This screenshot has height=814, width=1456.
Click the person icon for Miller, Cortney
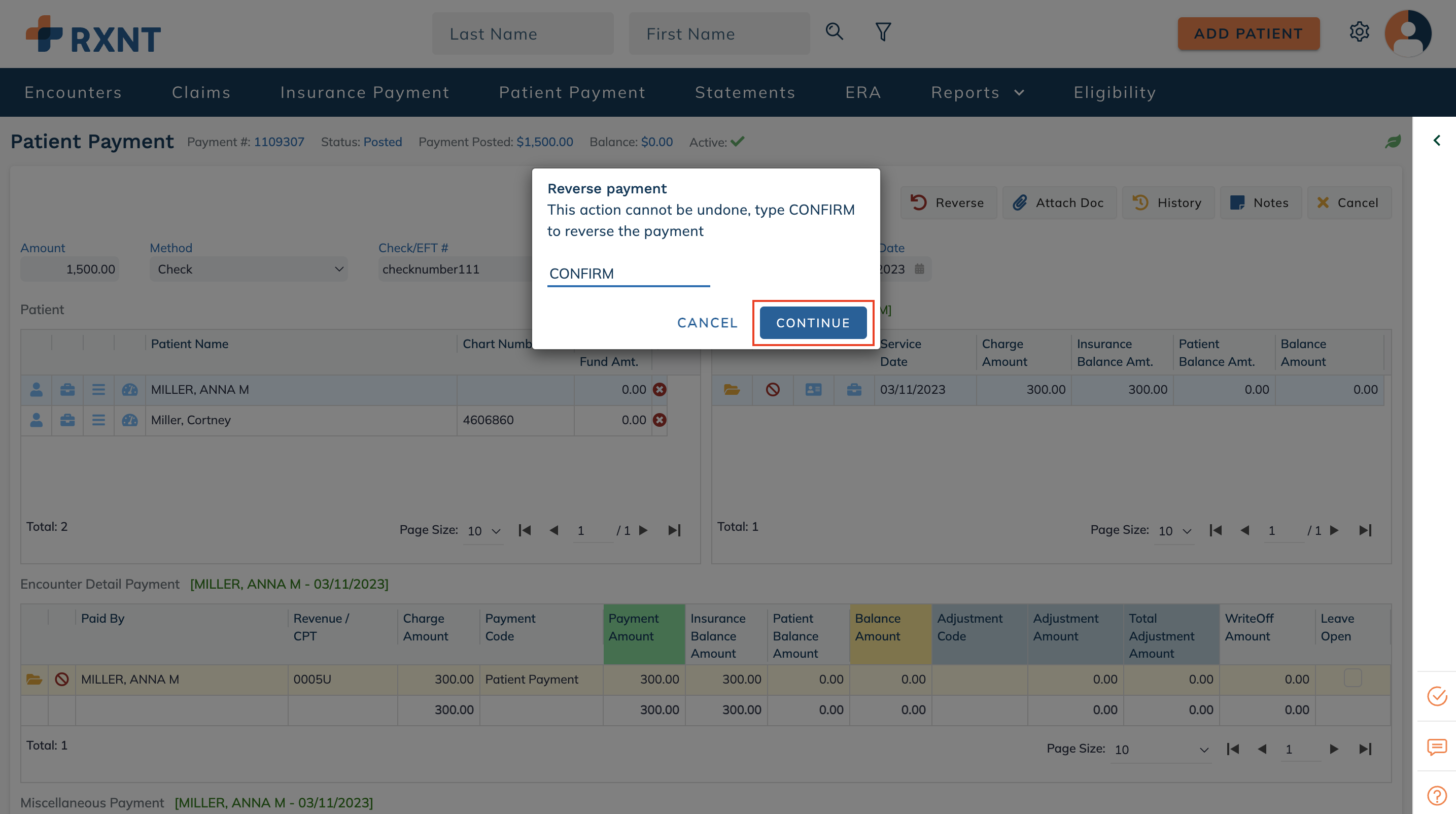(x=36, y=420)
